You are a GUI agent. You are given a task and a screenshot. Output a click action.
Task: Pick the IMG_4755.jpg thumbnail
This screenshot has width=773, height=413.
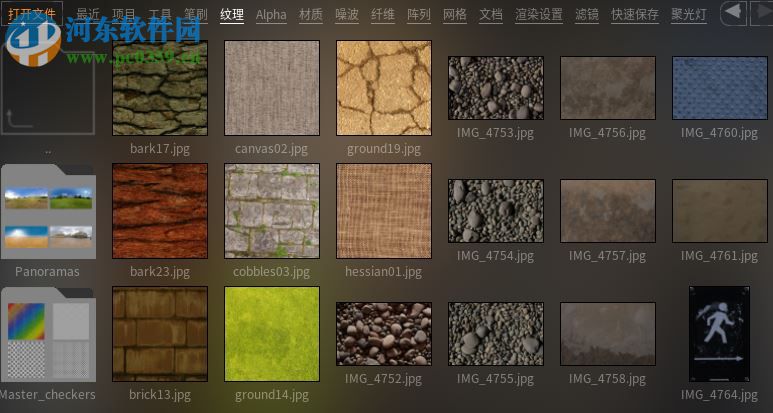tap(495, 334)
